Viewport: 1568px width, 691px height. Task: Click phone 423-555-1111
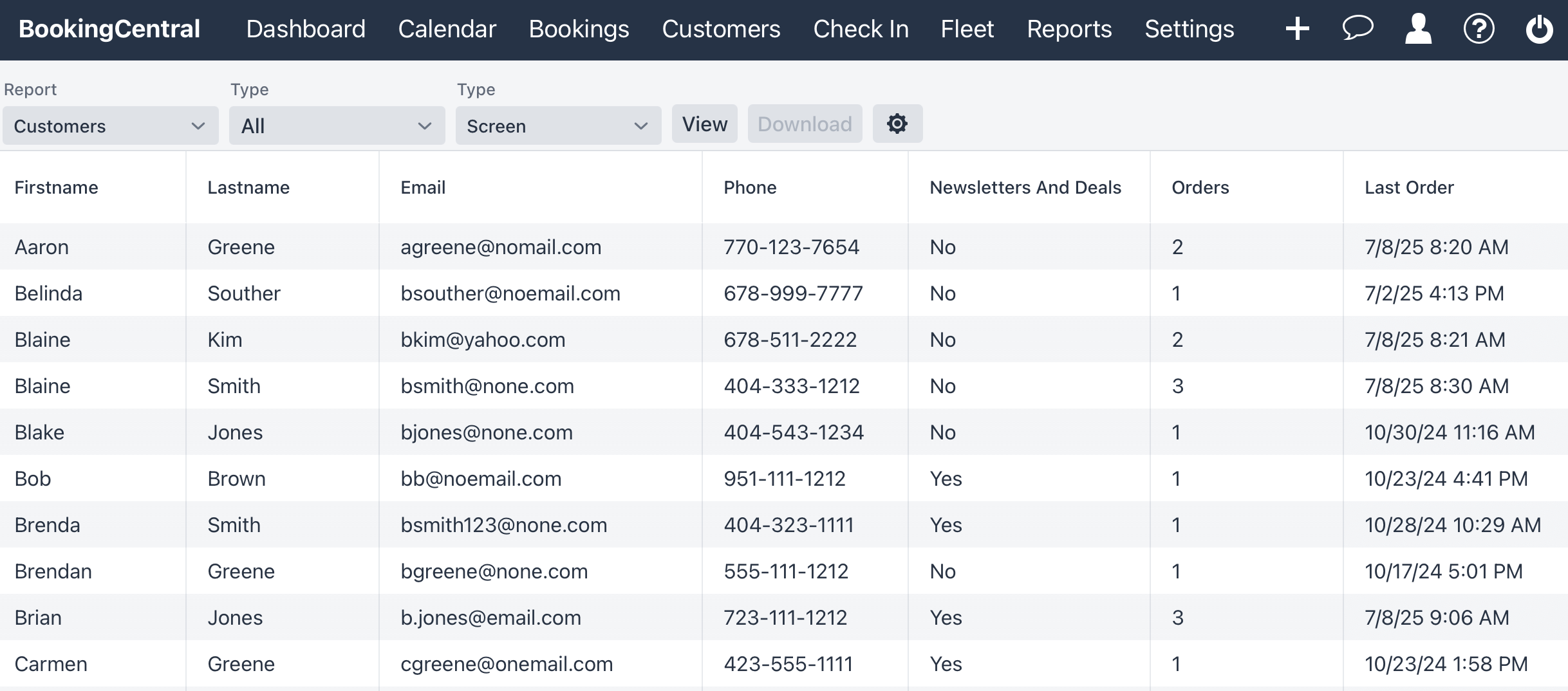(x=788, y=664)
